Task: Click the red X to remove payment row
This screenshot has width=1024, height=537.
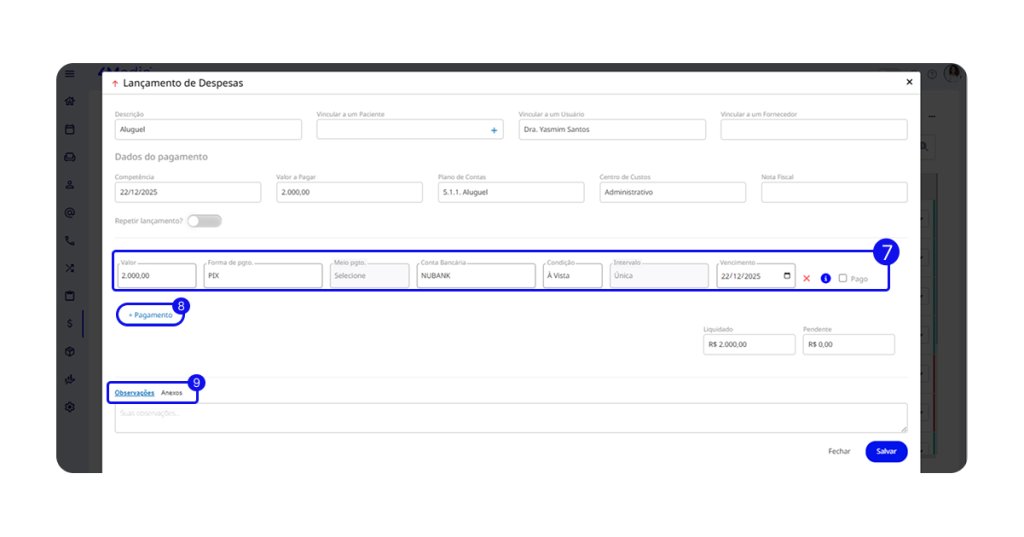Action: tap(806, 278)
